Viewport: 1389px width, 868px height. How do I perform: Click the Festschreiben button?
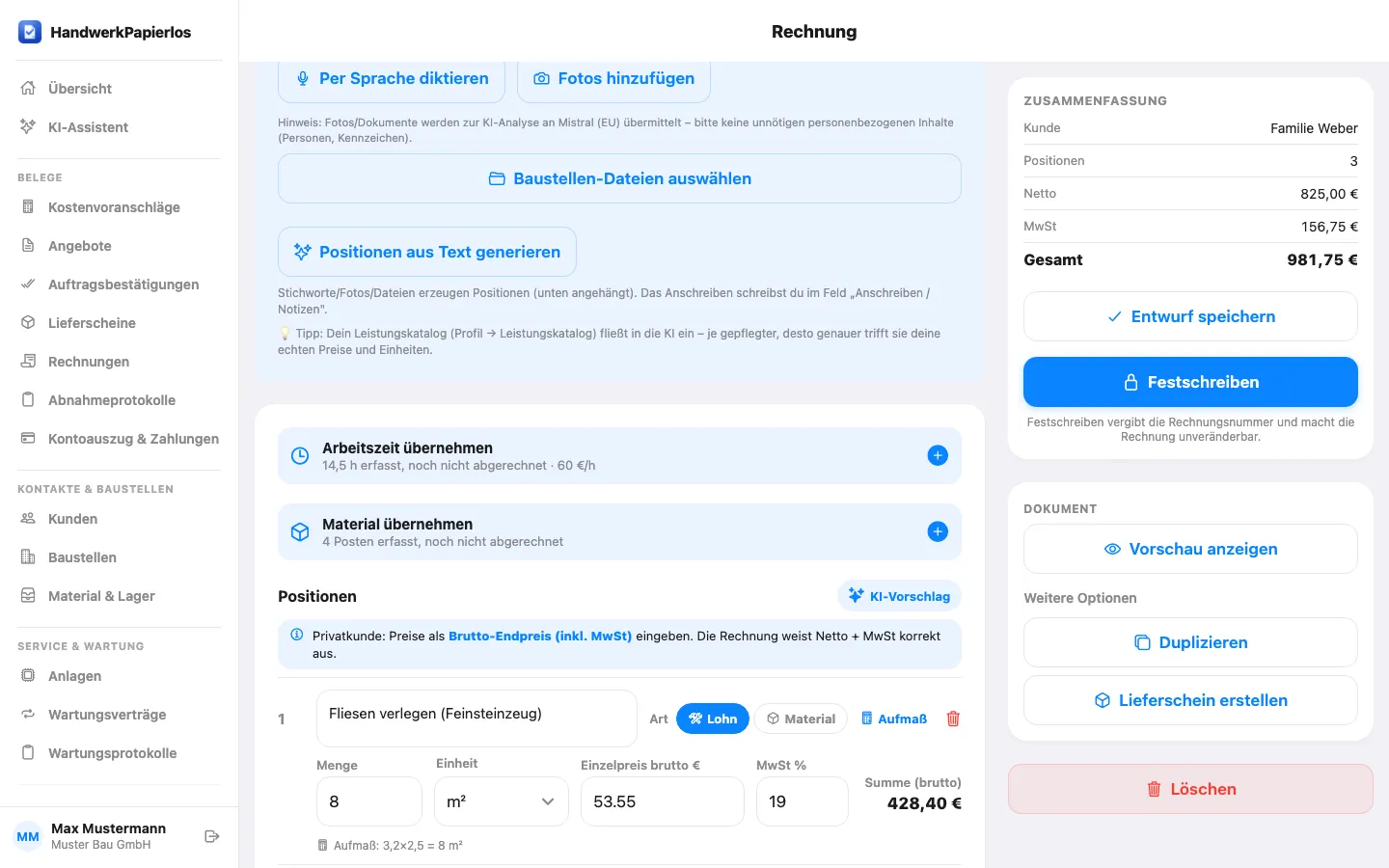tap(1190, 382)
